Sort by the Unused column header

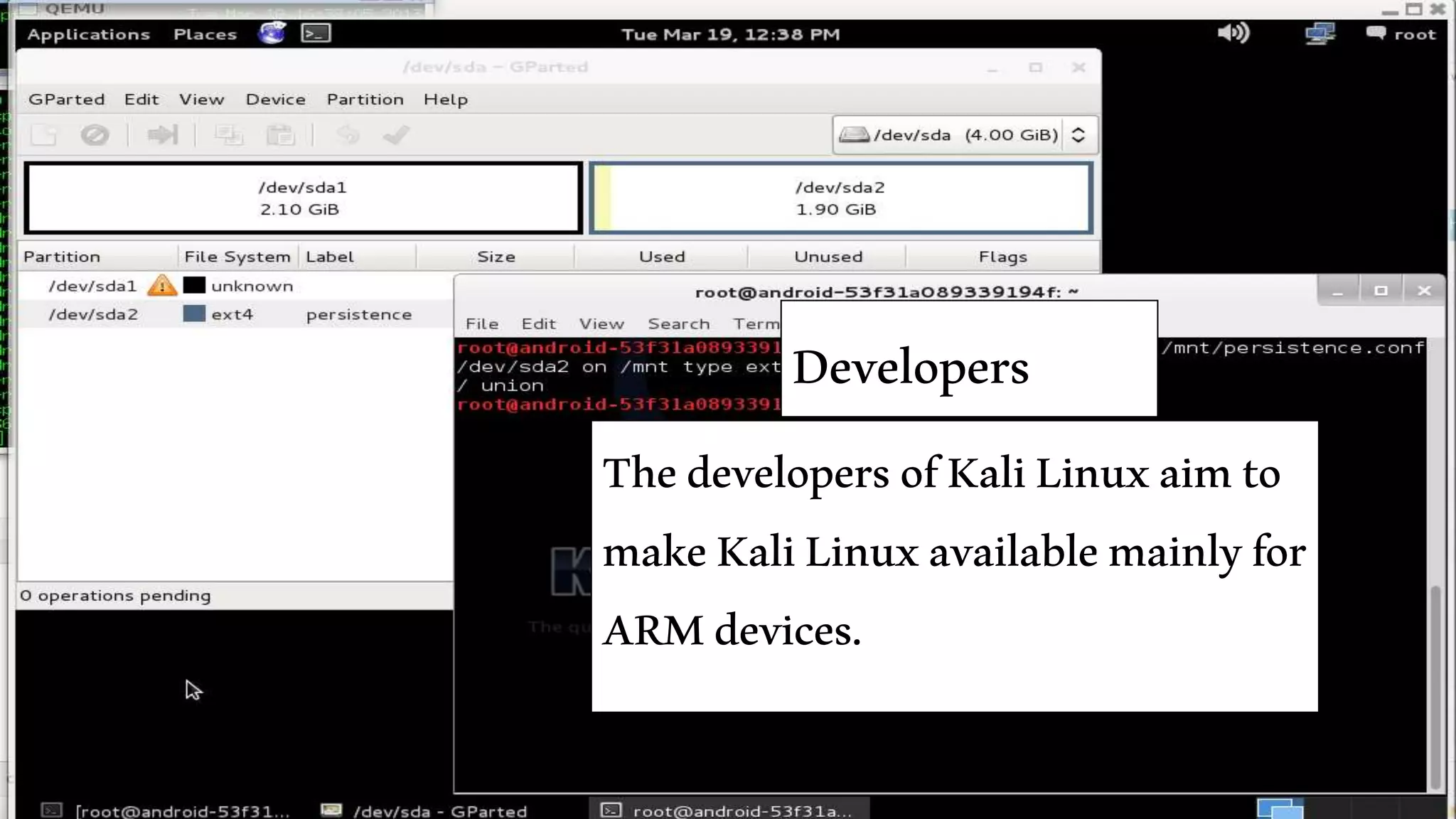(828, 257)
